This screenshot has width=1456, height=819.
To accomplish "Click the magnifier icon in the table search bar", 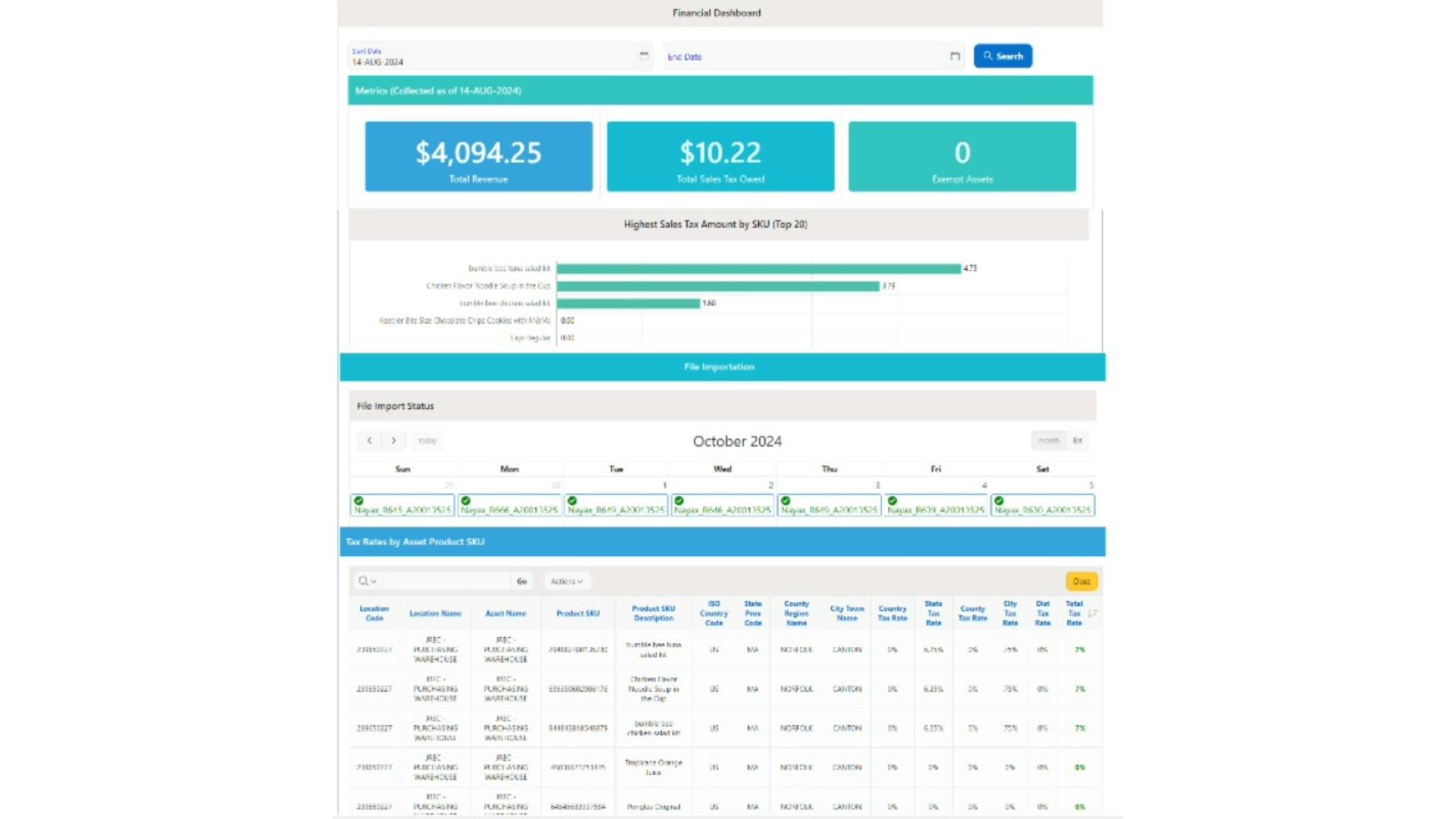I will click(x=362, y=581).
